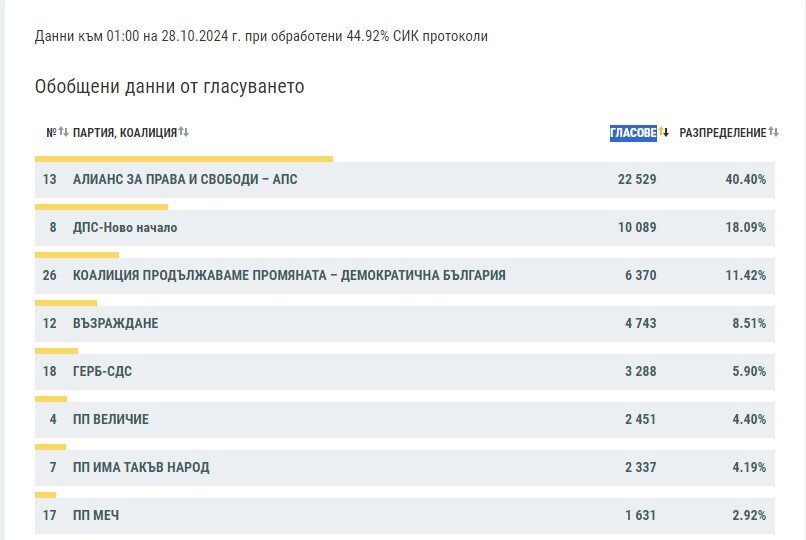Select the ПРОДЪЛЖАВАМЕ ПРОМЯНАТА – ДЕМОКРАТИЧНА БЪЛГАРИЯ row
Image resolution: width=806 pixels, height=540 pixels.
click(x=405, y=275)
